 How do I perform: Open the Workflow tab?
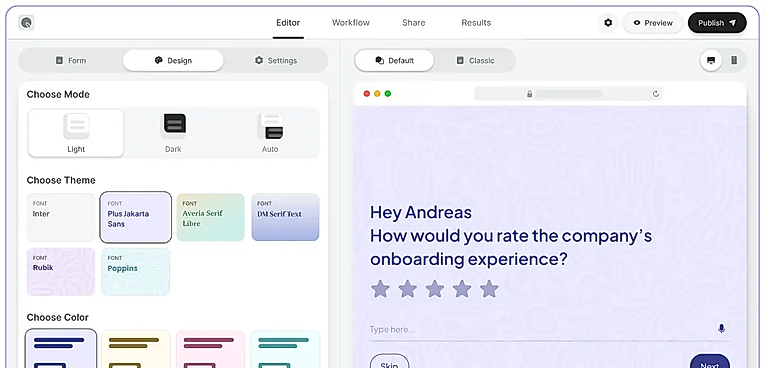351,23
